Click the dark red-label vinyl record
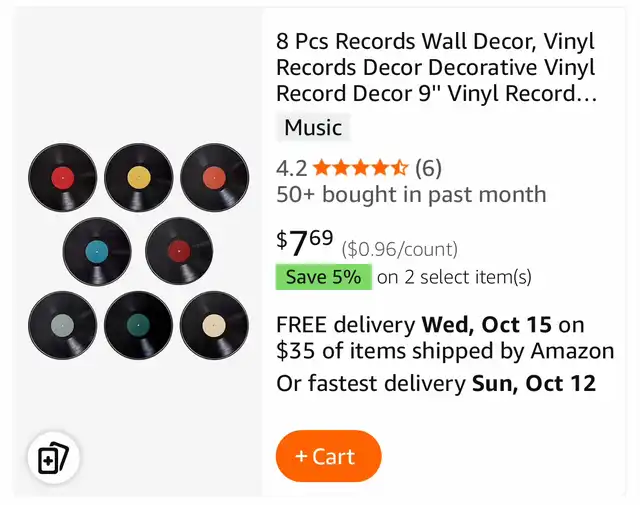Image resolution: width=640 pixels, height=505 pixels. point(179,251)
